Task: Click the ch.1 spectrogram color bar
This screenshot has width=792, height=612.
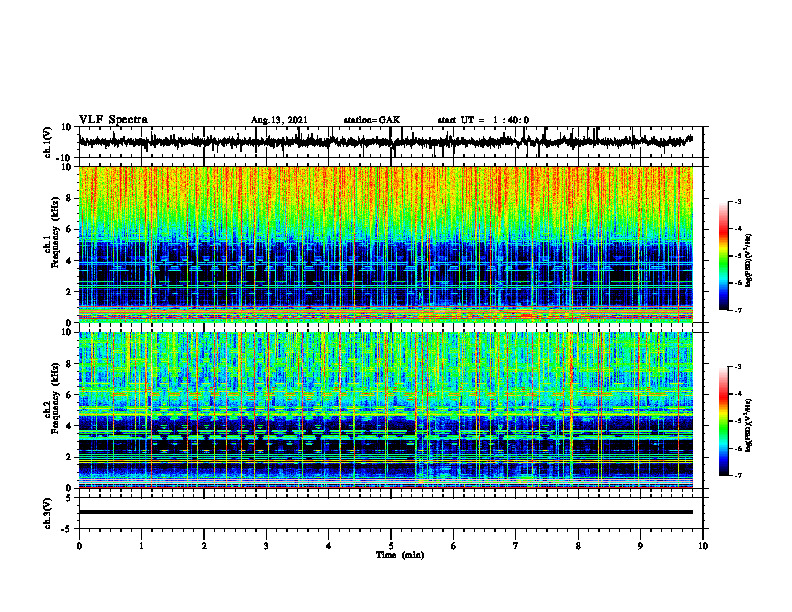Action: pos(723,256)
